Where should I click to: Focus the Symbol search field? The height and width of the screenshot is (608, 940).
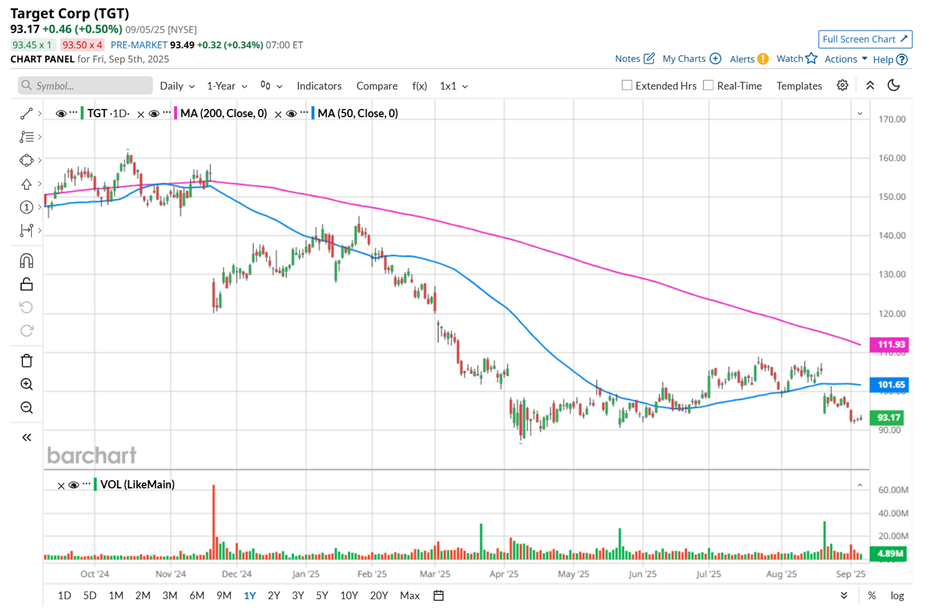tap(85, 85)
